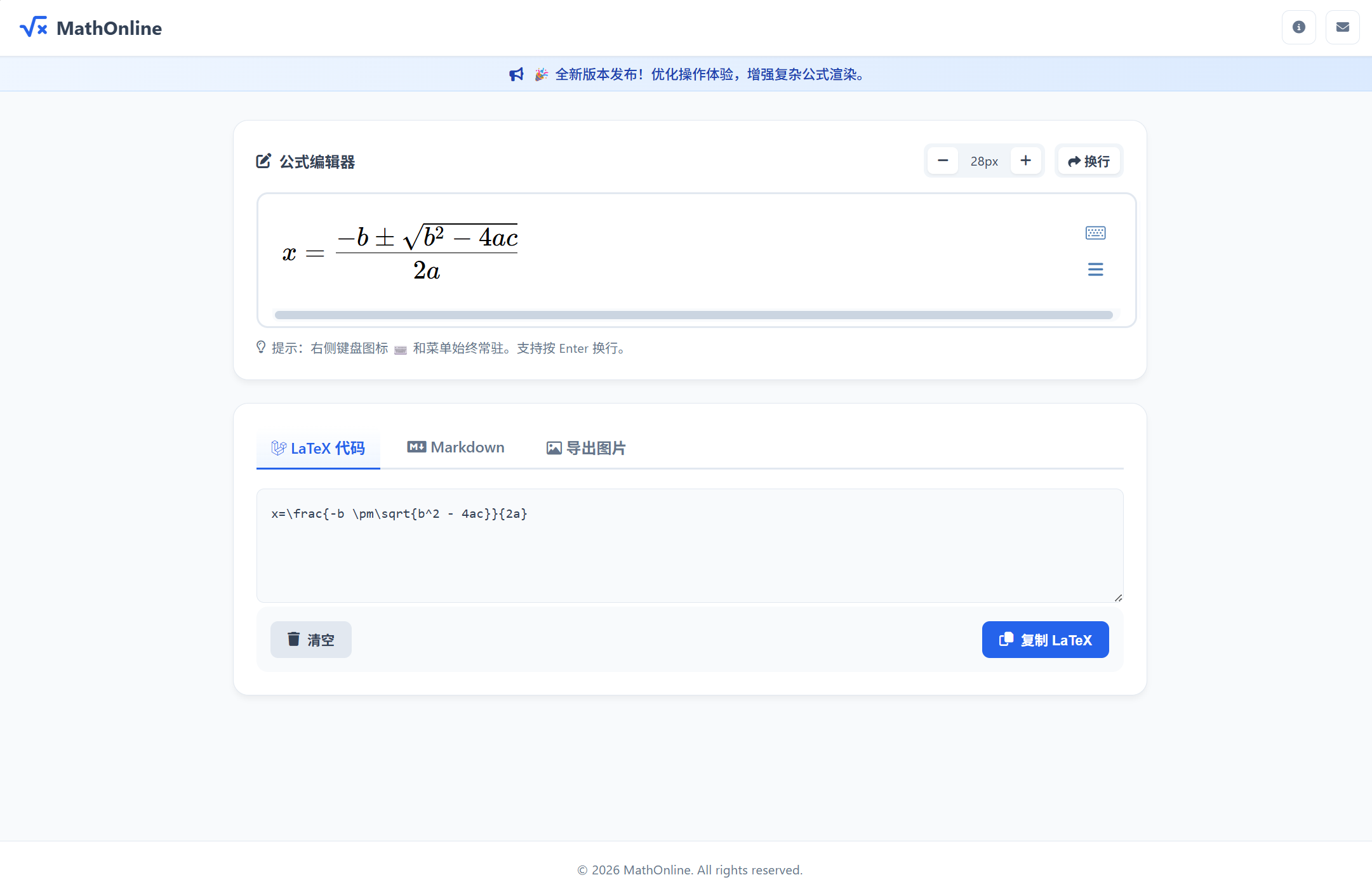Image resolution: width=1372 pixels, height=882 pixels.
Task: Click the 公式编辑器 heading edit icon
Action: coord(263,161)
